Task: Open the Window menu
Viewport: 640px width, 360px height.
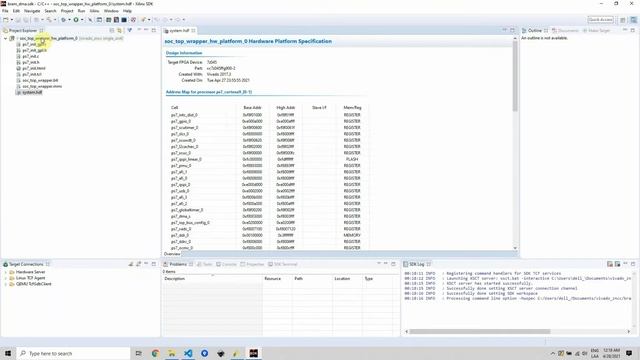Action: click(111, 11)
